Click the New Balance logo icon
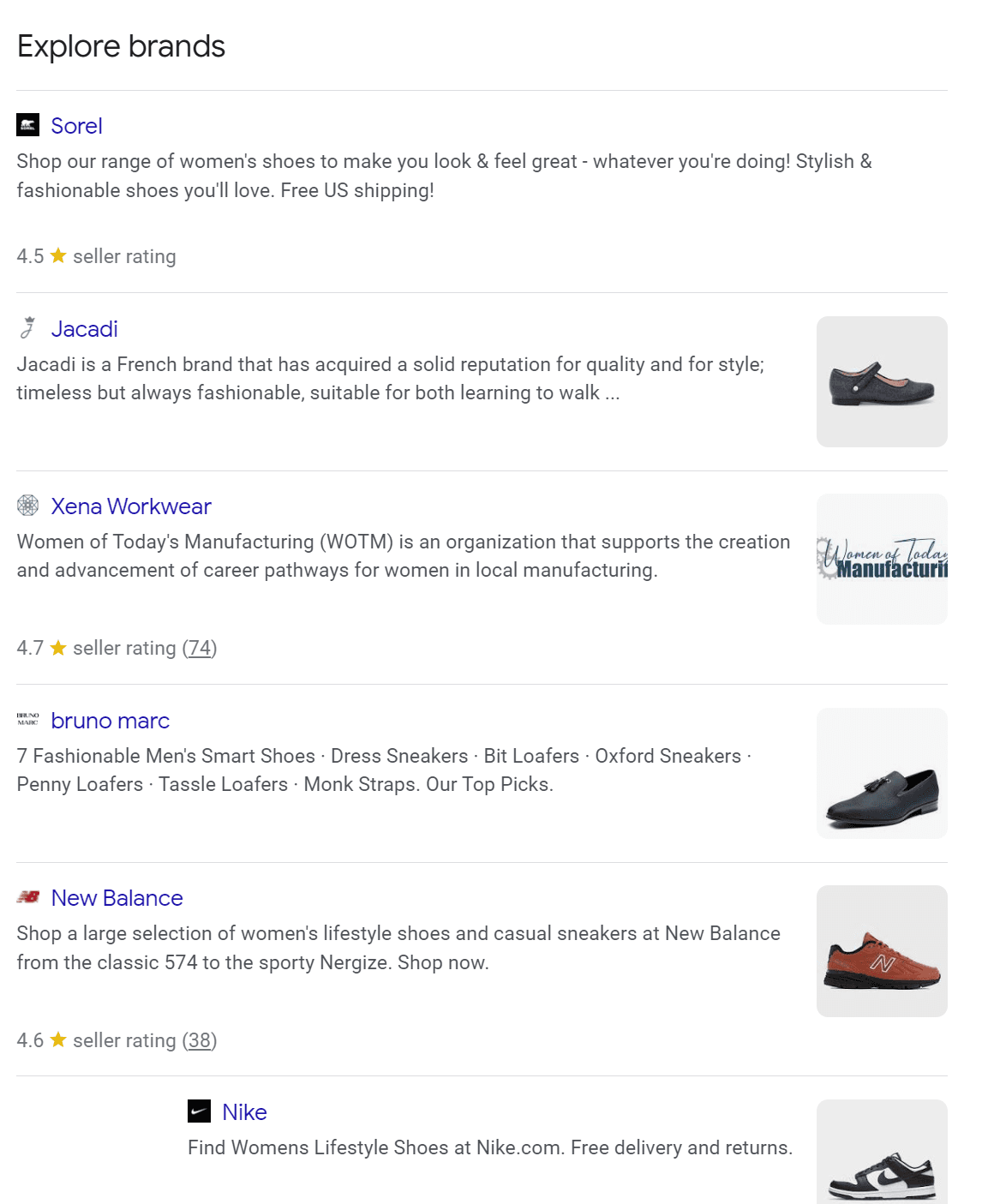Image resolution: width=1000 pixels, height=1204 pixels. pos(29,898)
